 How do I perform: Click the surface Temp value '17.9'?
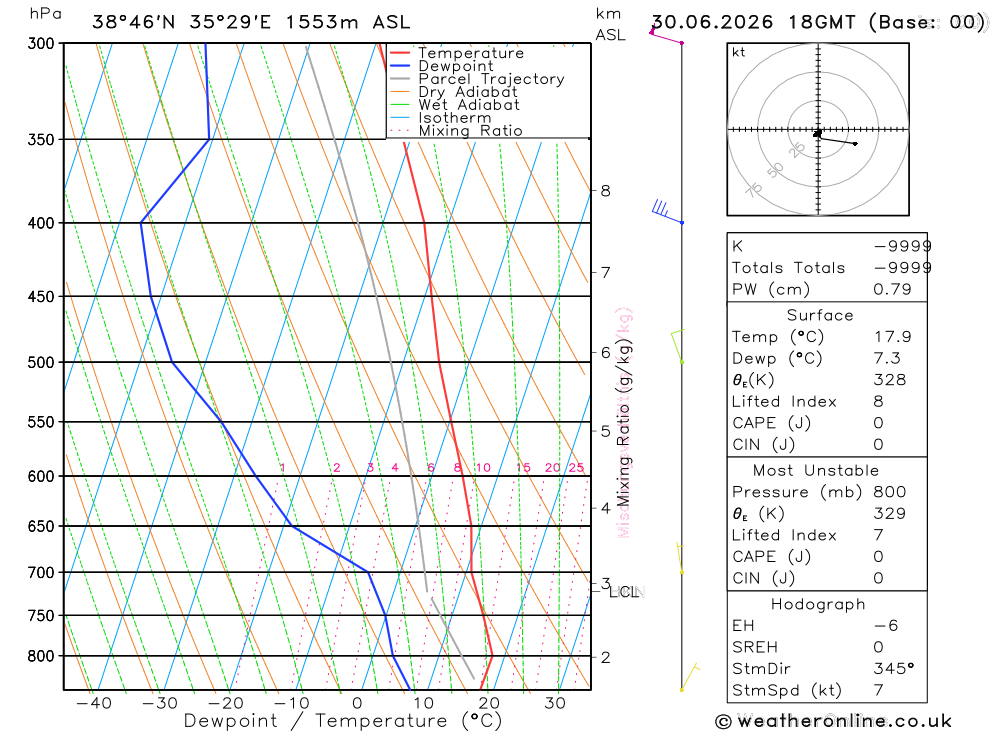892,337
